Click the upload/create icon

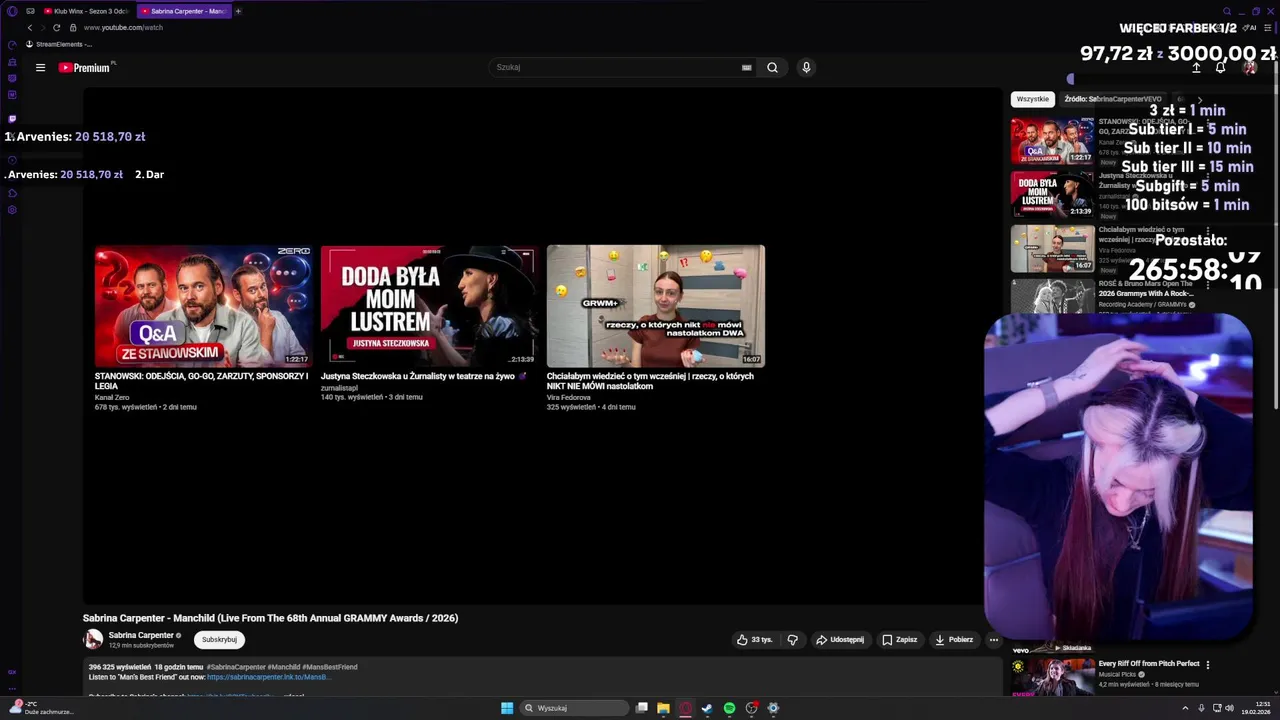point(1196,68)
